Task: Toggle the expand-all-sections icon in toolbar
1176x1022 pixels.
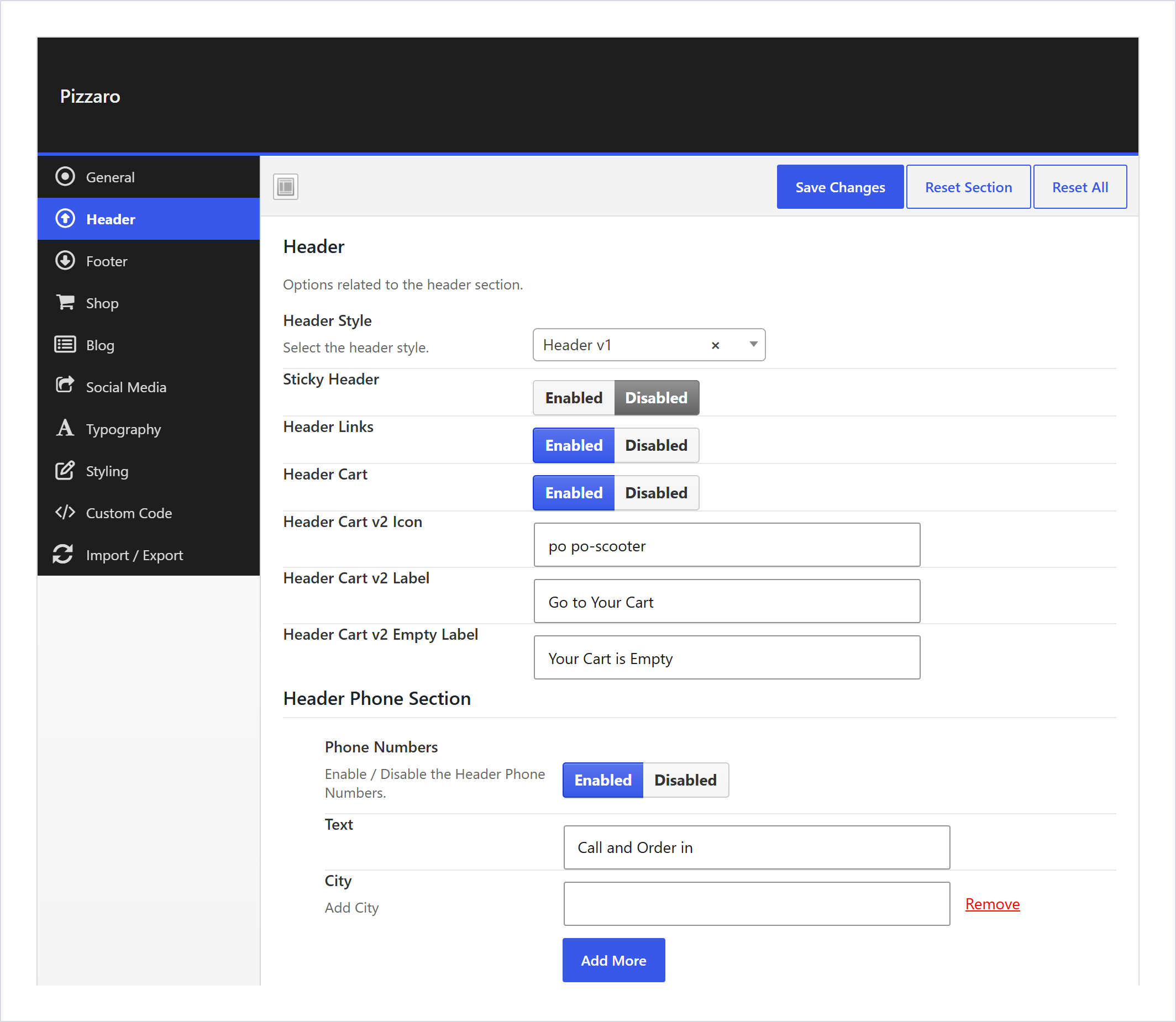Action: coord(286,187)
